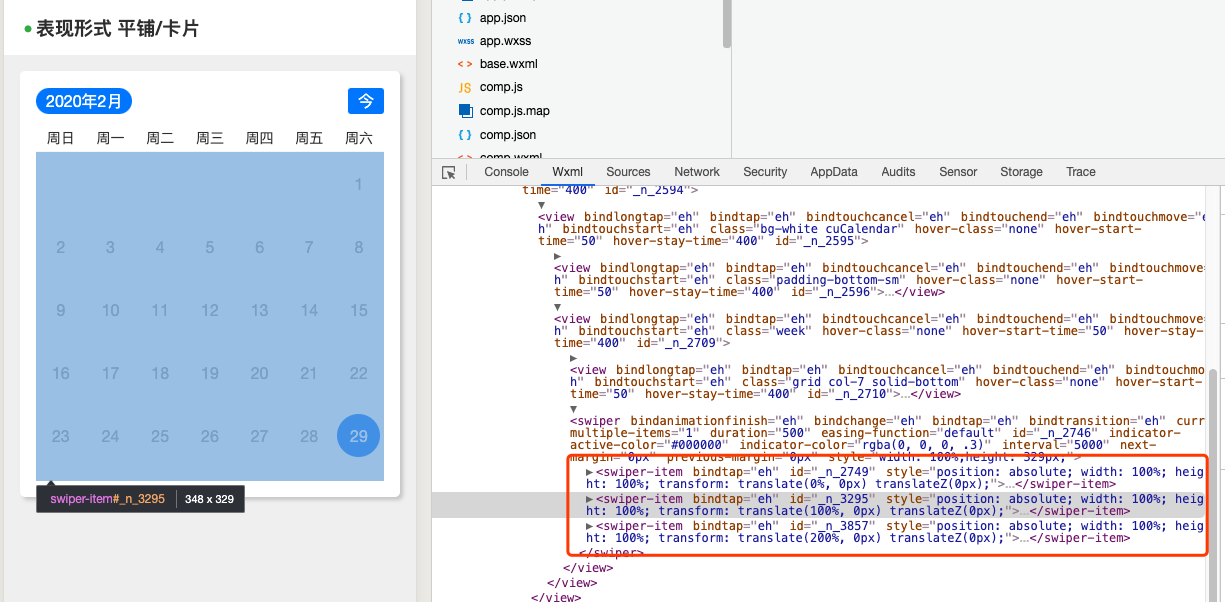Select day 27 in the calendar

(x=259, y=436)
